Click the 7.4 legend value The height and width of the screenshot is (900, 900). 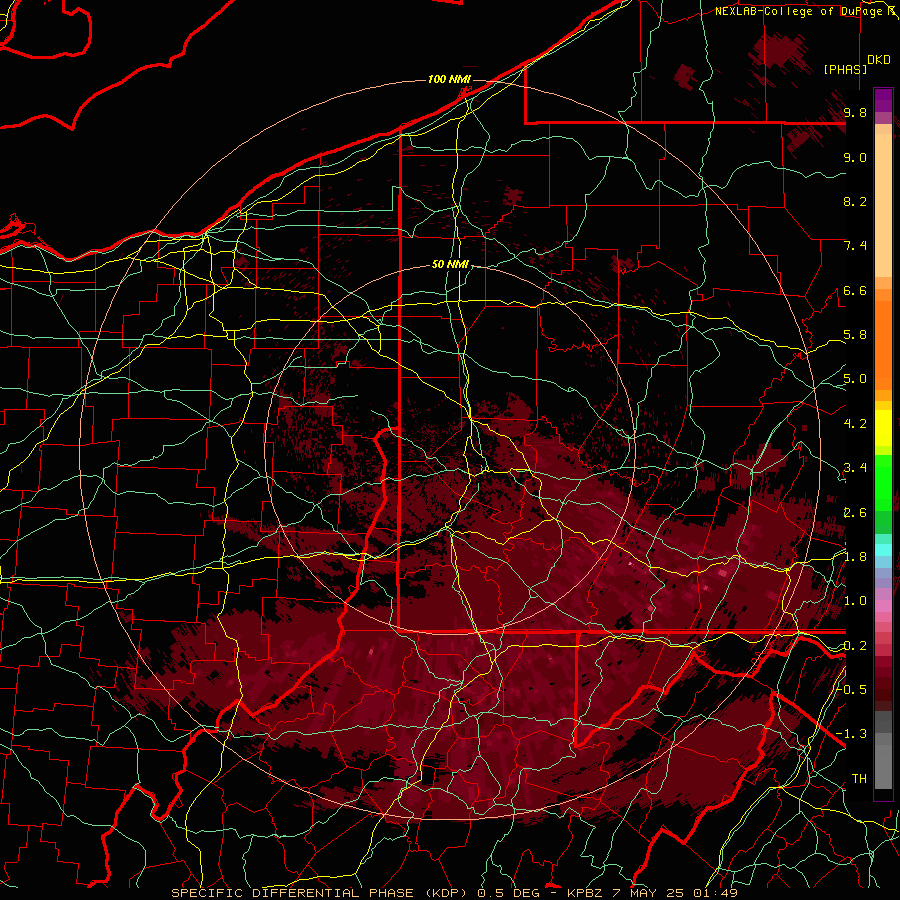tap(855, 246)
